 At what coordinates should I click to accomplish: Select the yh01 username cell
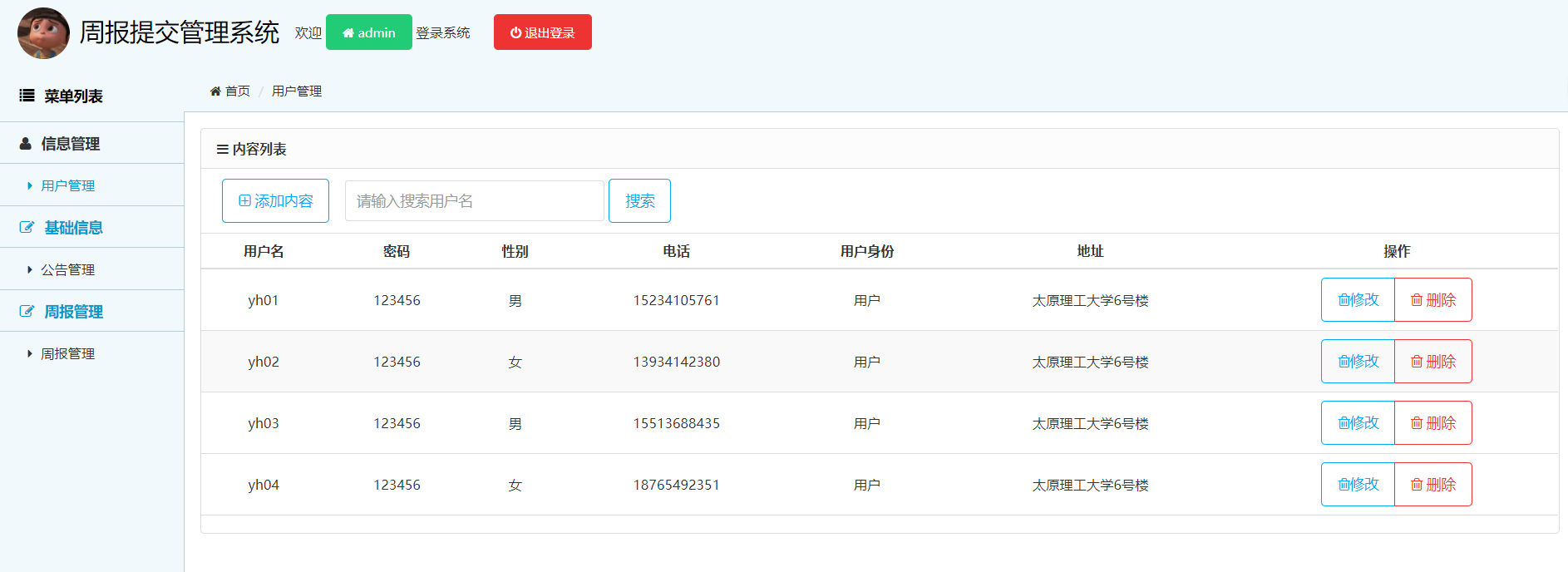point(264,300)
